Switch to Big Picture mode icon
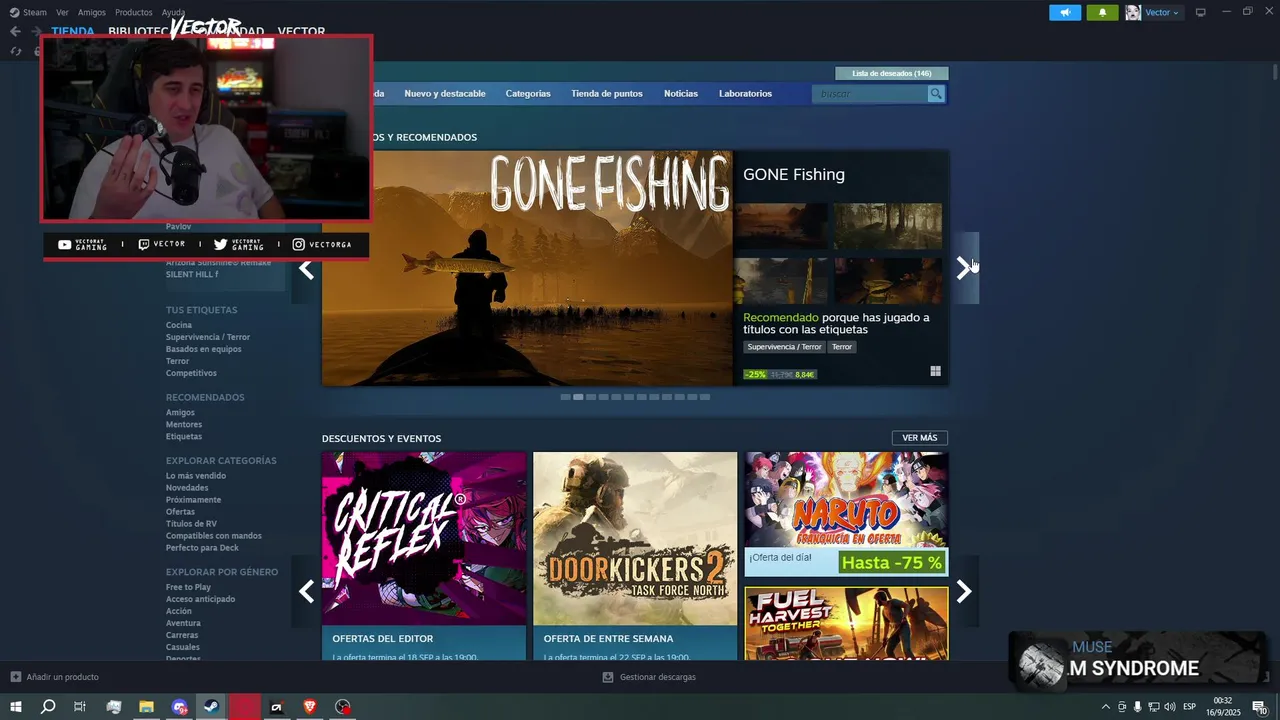The image size is (1280, 720). pos(1201,12)
